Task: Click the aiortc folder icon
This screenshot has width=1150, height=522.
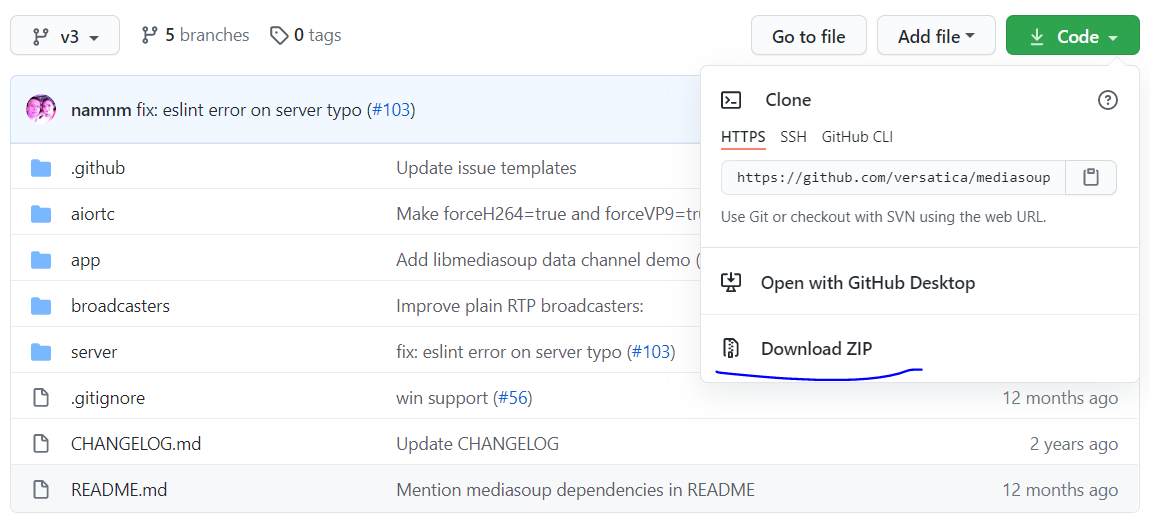Action: coord(41,214)
